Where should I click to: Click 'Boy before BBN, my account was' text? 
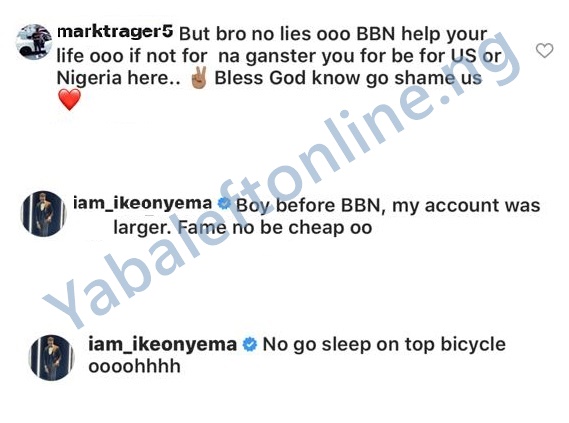(388, 205)
